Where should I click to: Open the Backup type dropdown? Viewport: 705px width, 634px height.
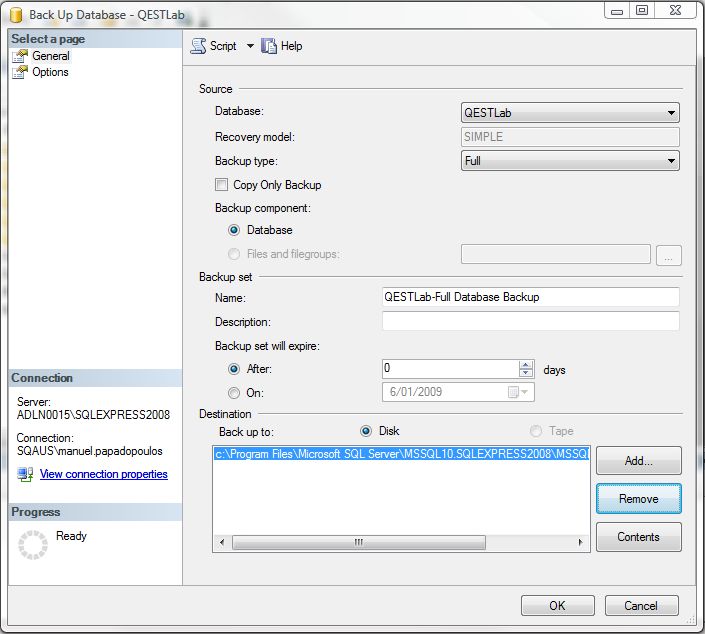point(671,161)
